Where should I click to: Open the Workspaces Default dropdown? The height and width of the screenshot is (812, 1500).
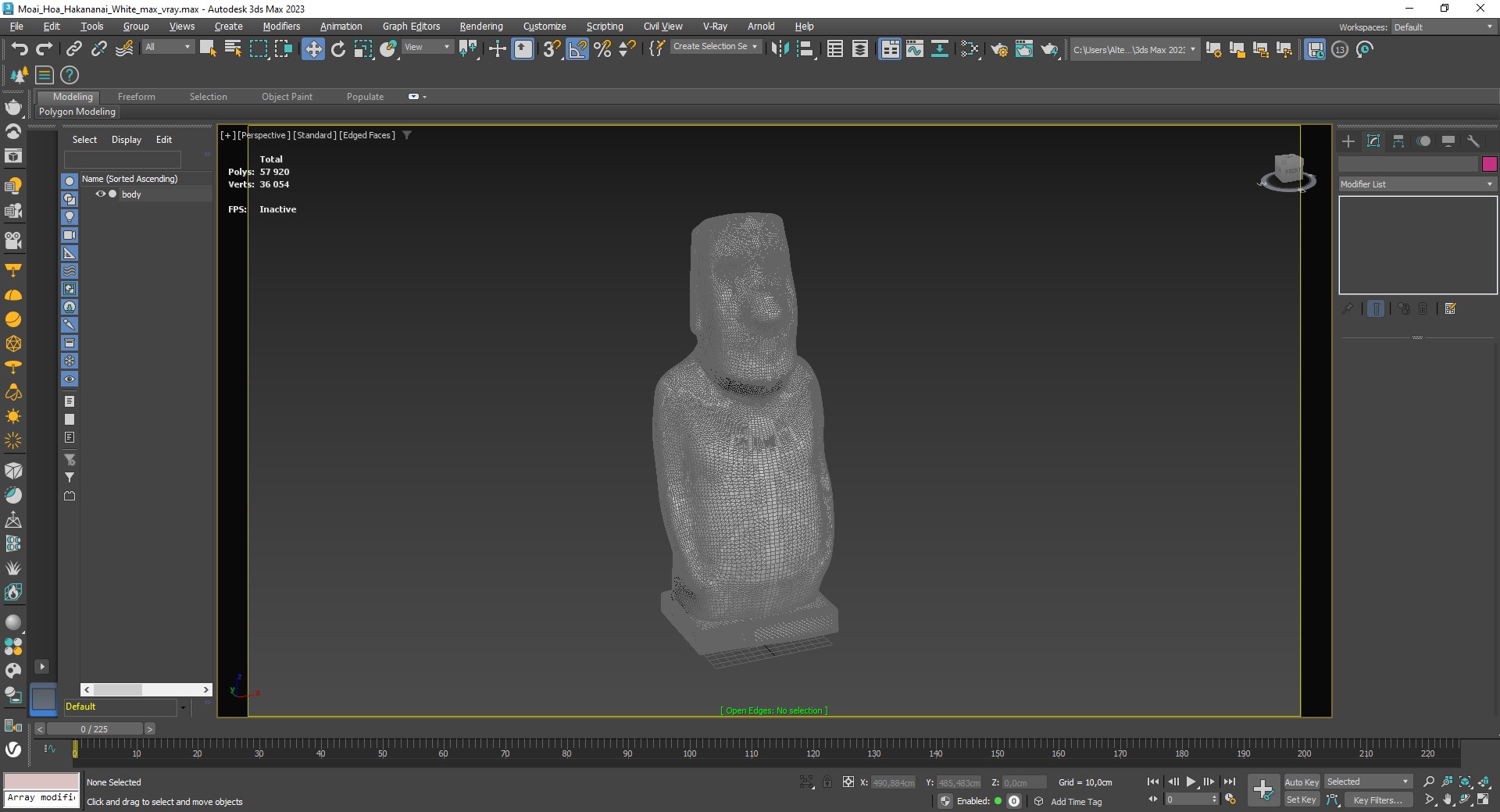[1444, 27]
